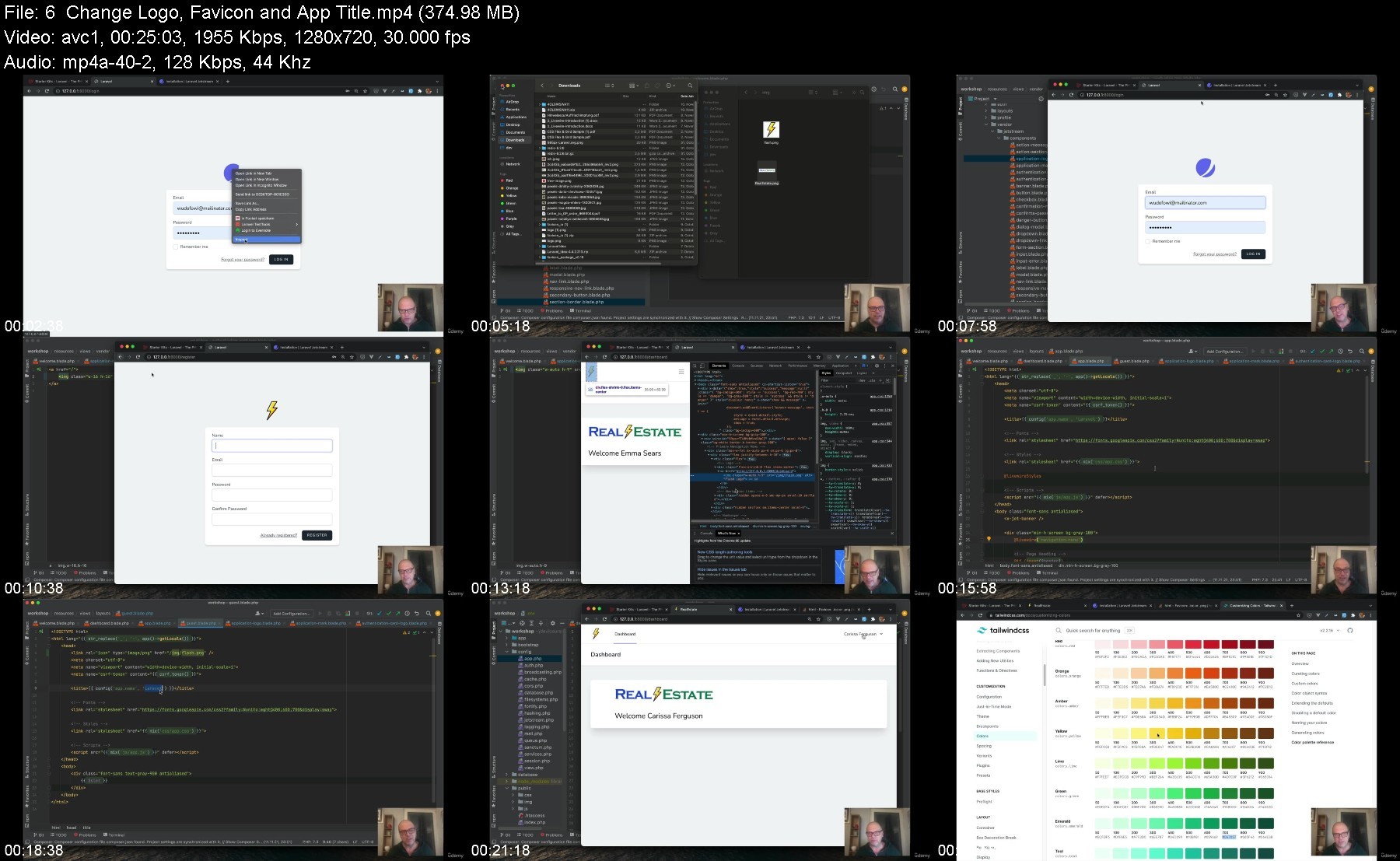
Task: Click locate-file target icon in 00:21:18 project panel
Action: tap(522, 623)
